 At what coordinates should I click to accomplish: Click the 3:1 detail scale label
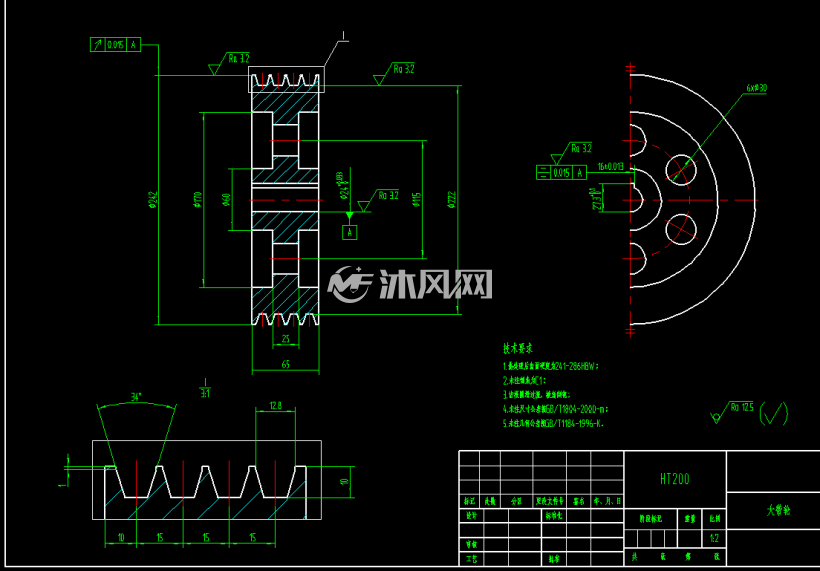coord(206,394)
